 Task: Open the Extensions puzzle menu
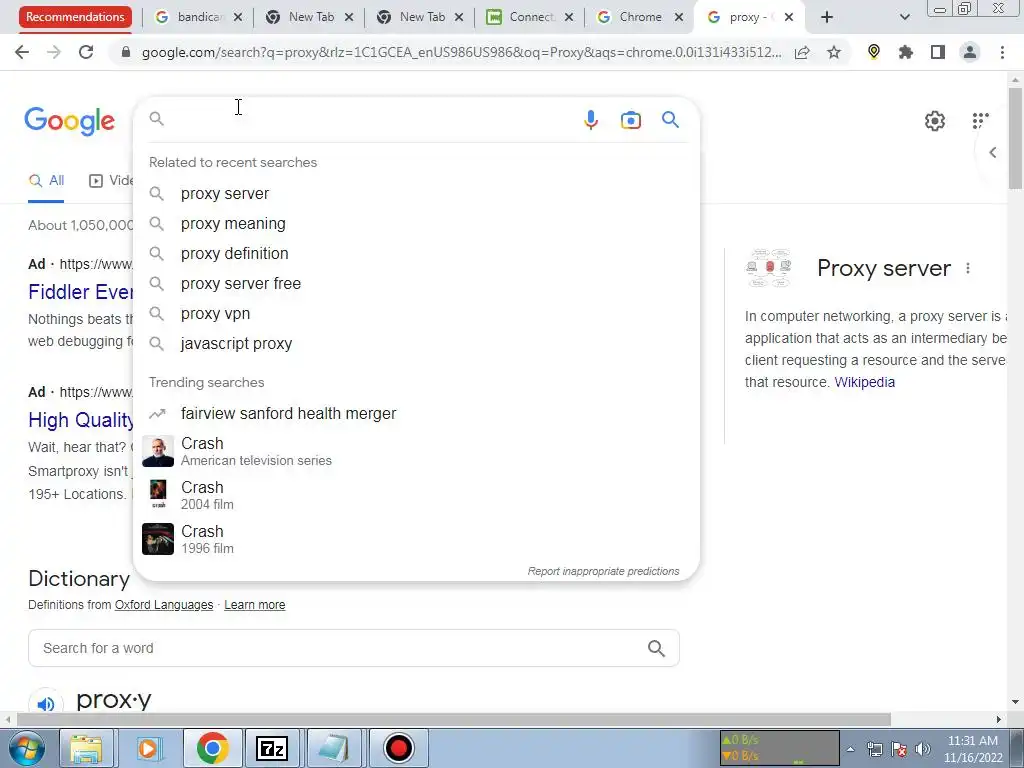(x=906, y=52)
